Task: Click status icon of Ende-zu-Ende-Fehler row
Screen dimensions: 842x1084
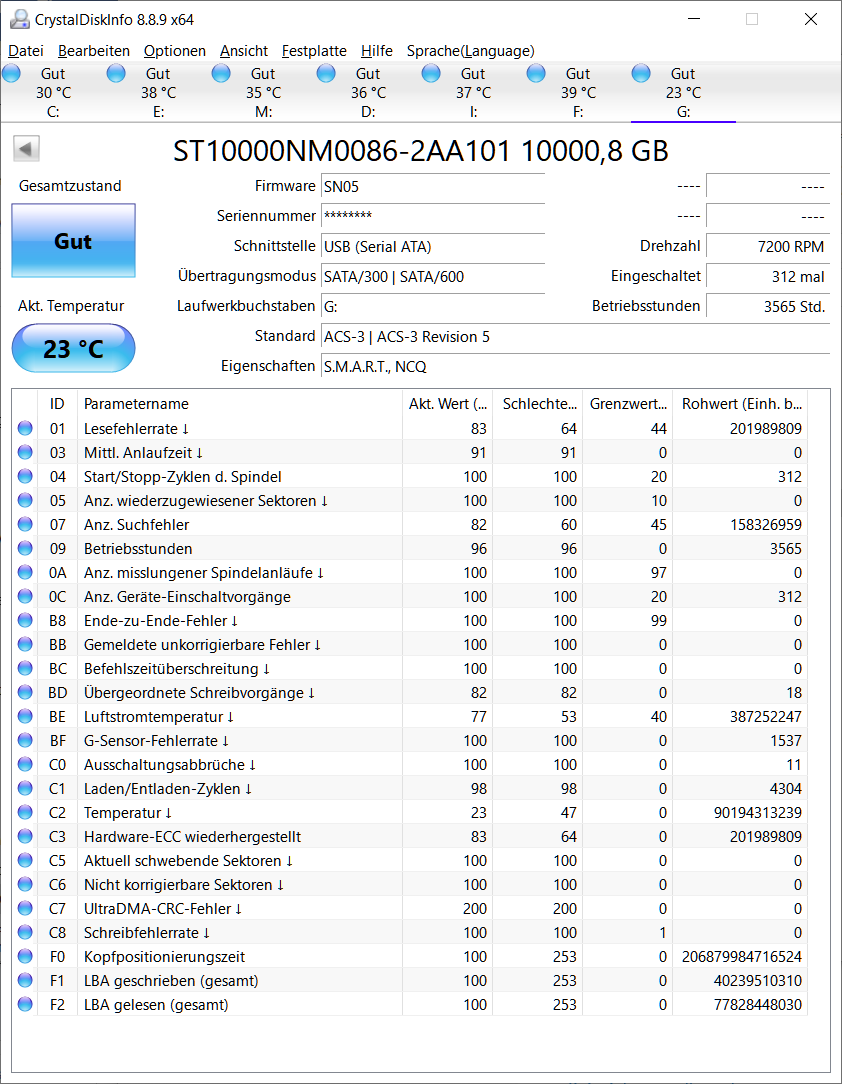Action: point(26,620)
